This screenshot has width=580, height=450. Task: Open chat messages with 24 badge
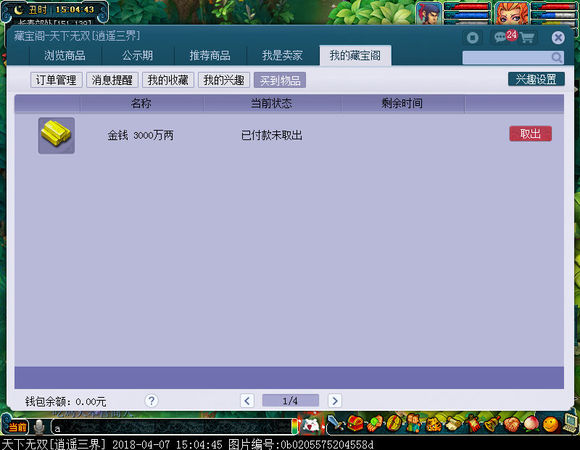click(505, 36)
